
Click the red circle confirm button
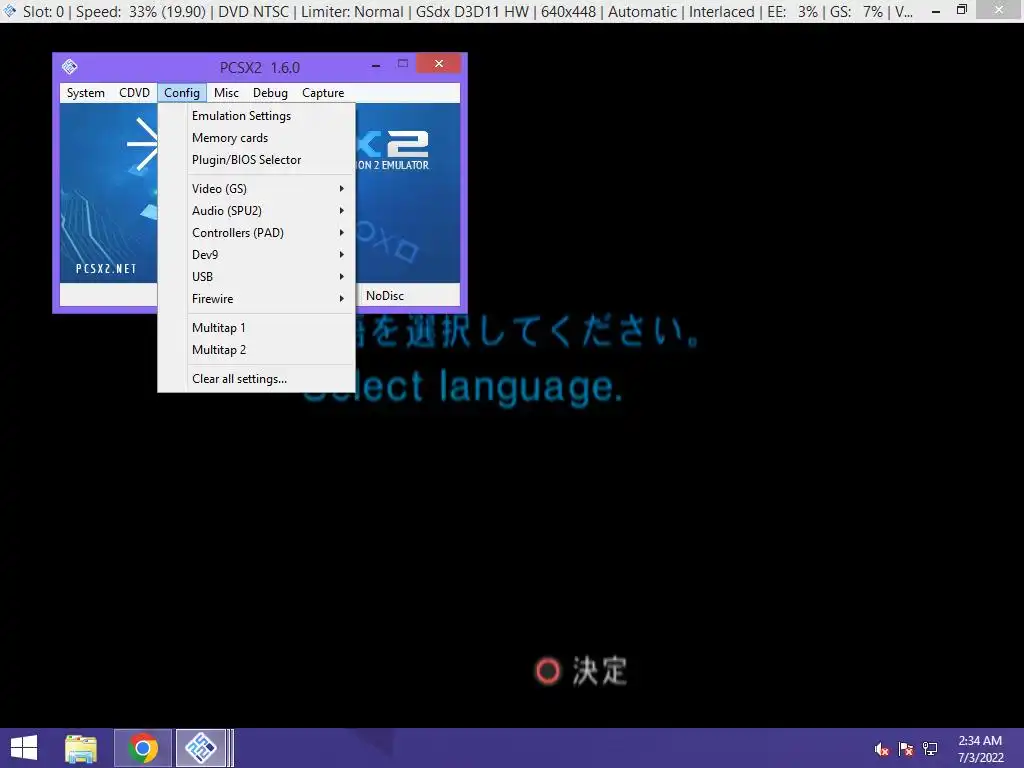tap(547, 671)
